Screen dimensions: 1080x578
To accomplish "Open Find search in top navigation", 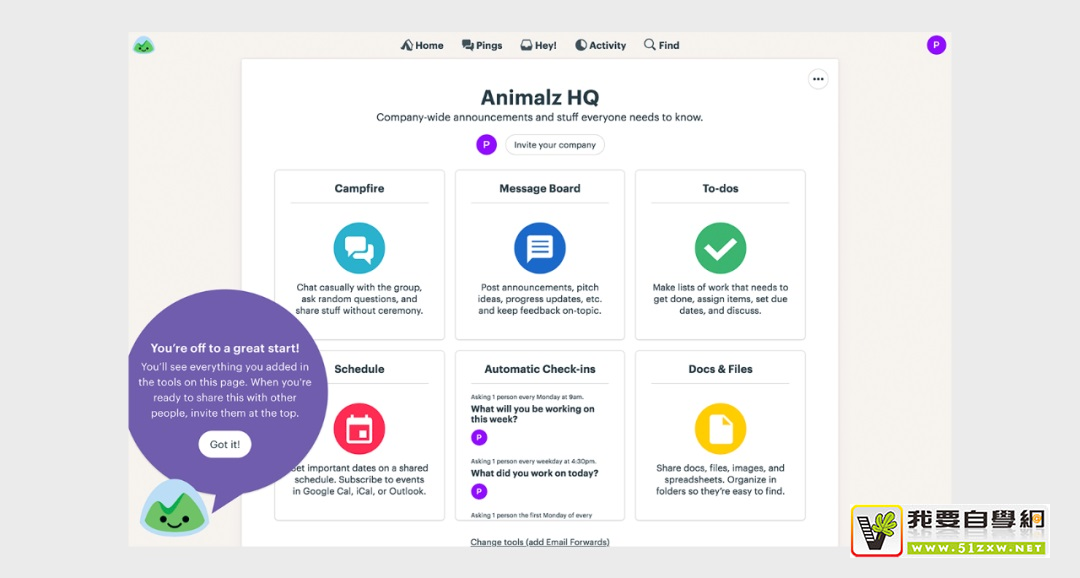I will pyautogui.click(x=661, y=45).
